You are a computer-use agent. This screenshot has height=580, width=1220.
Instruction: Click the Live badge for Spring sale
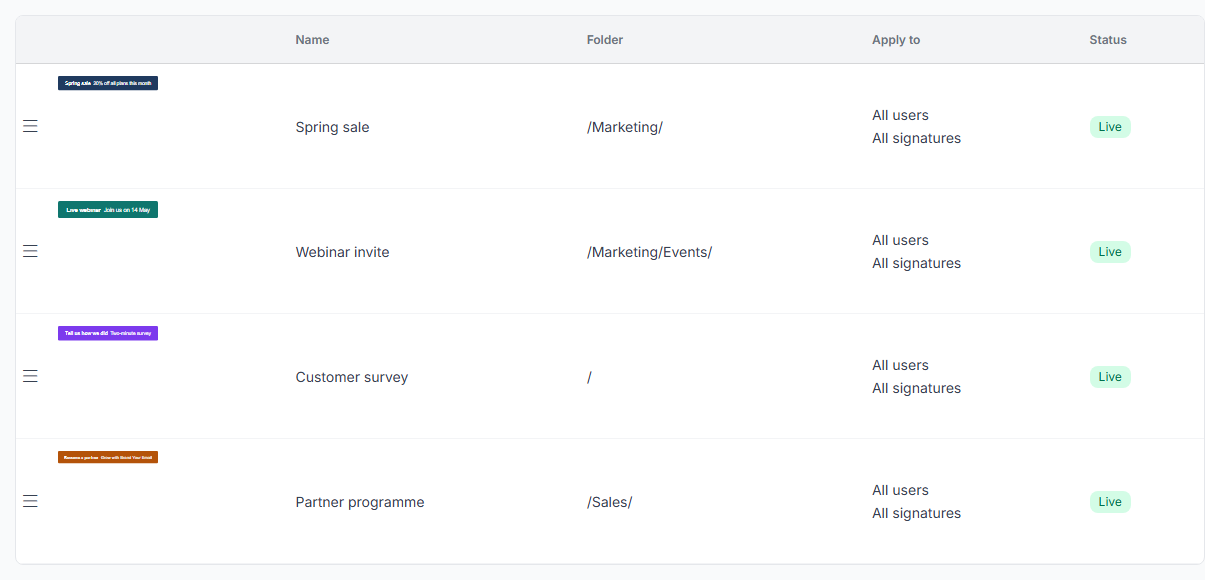(1110, 127)
